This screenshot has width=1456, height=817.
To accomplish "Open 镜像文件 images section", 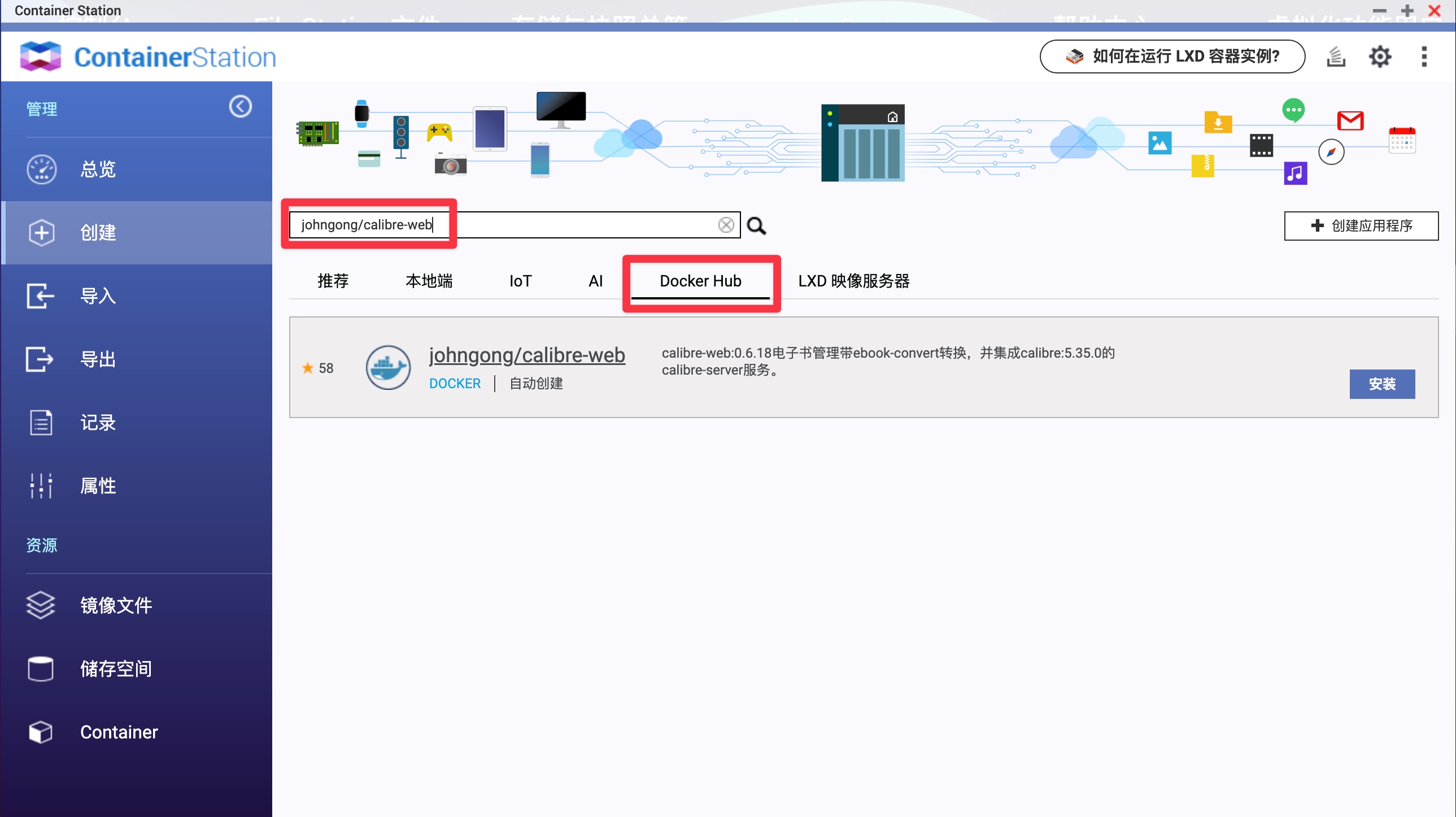I will [136, 605].
